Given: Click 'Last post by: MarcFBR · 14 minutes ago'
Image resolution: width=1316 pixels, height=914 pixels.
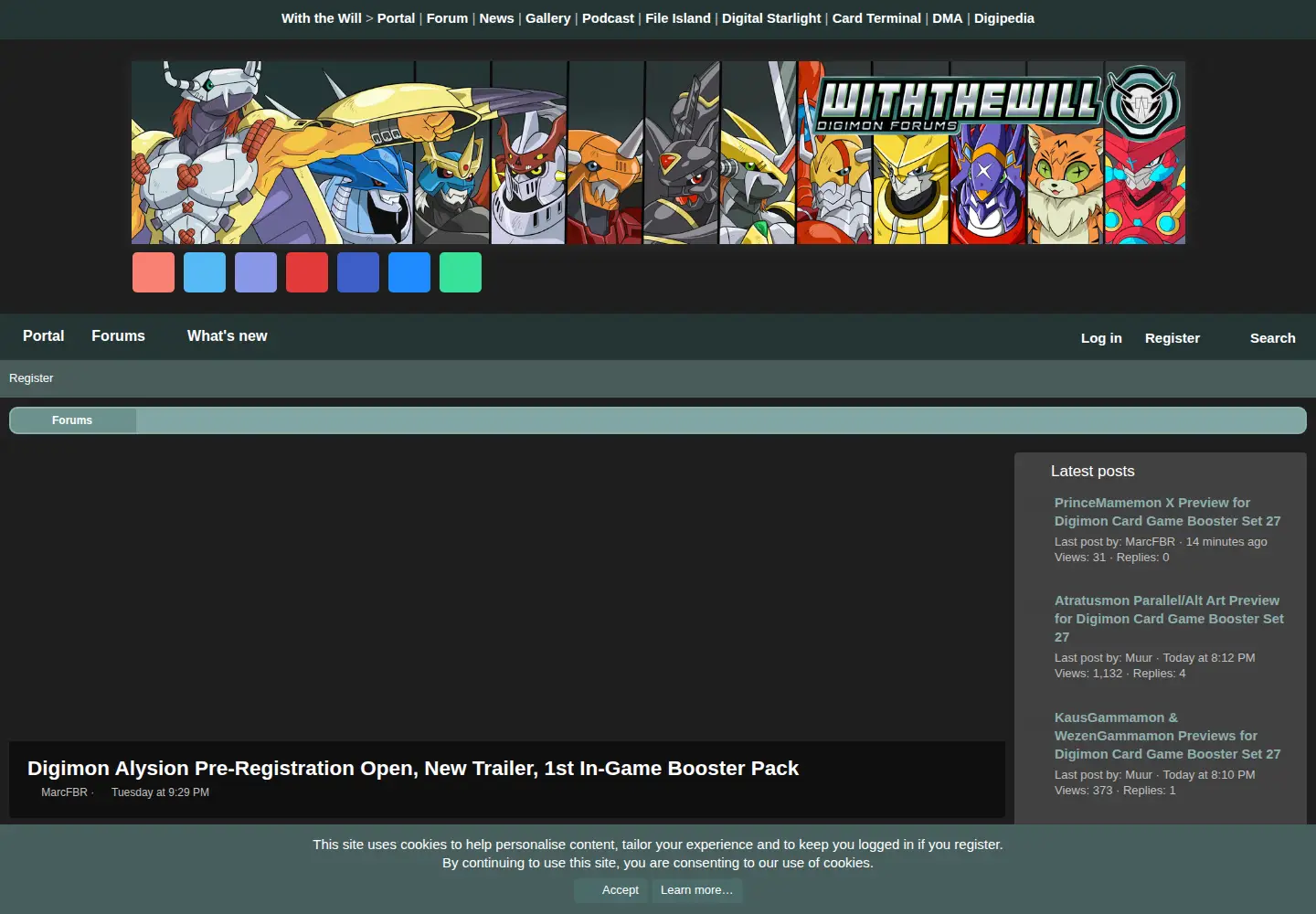Looking at the screenshot, I should click(1161, 542).
